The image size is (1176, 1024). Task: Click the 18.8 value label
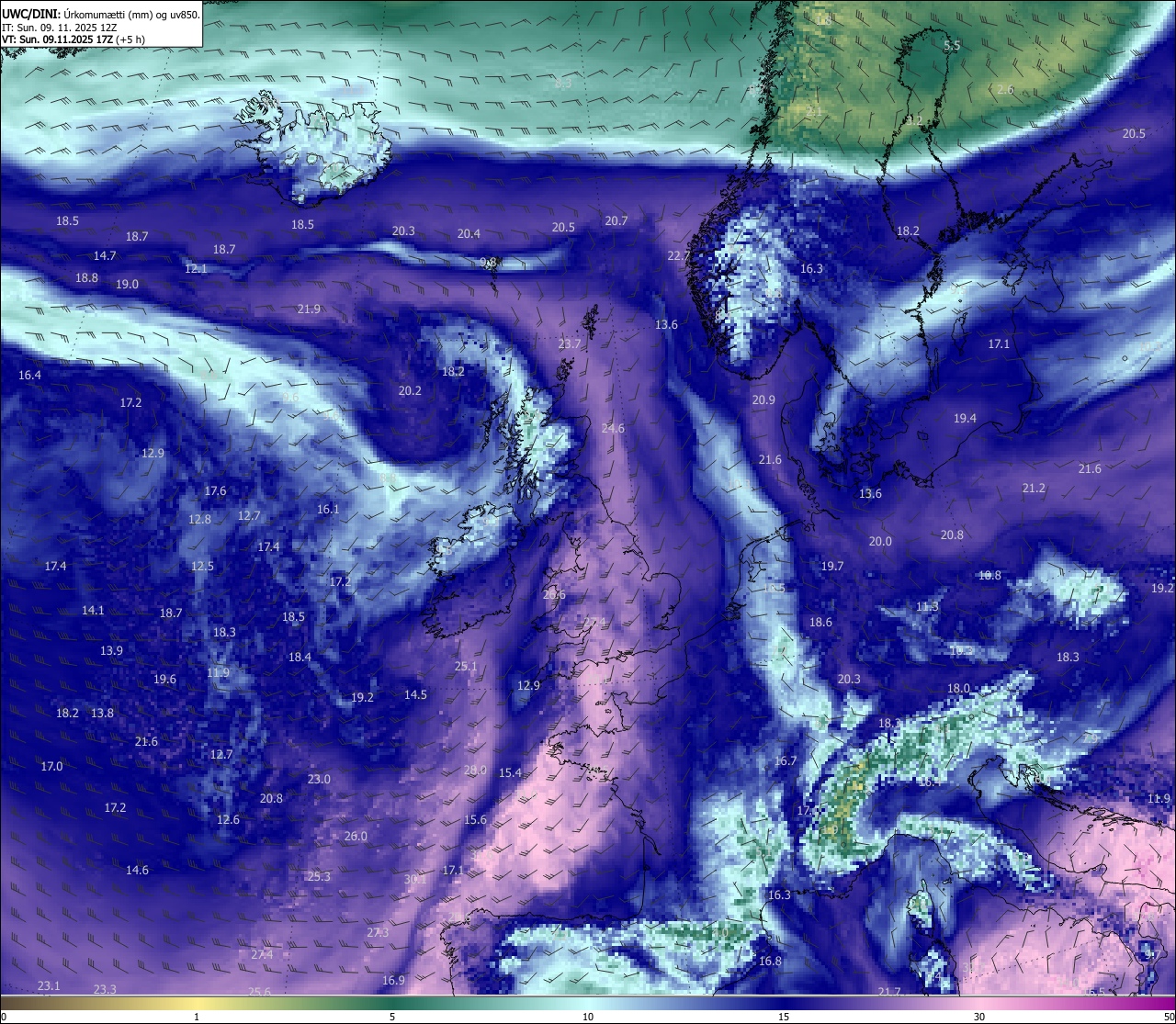click(x=86, y=277)
